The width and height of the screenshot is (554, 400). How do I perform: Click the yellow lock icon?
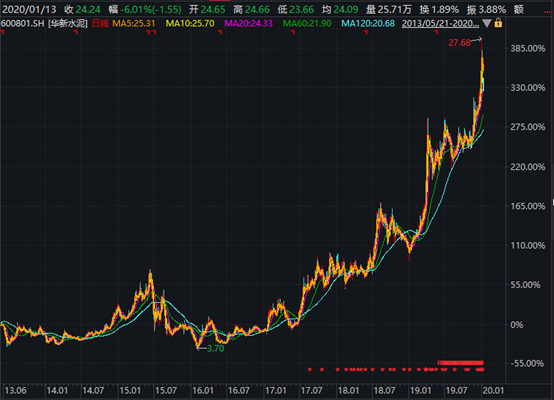click(x=498, y=23)
